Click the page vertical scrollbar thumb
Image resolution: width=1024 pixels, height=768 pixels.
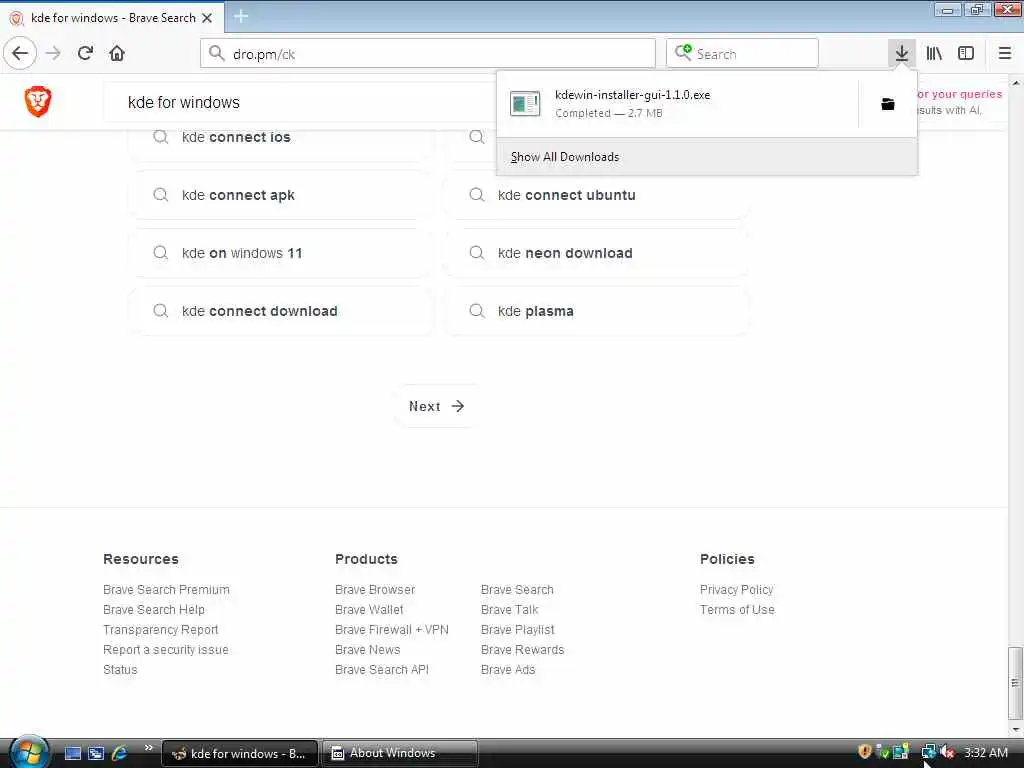tap(1016, 682)
